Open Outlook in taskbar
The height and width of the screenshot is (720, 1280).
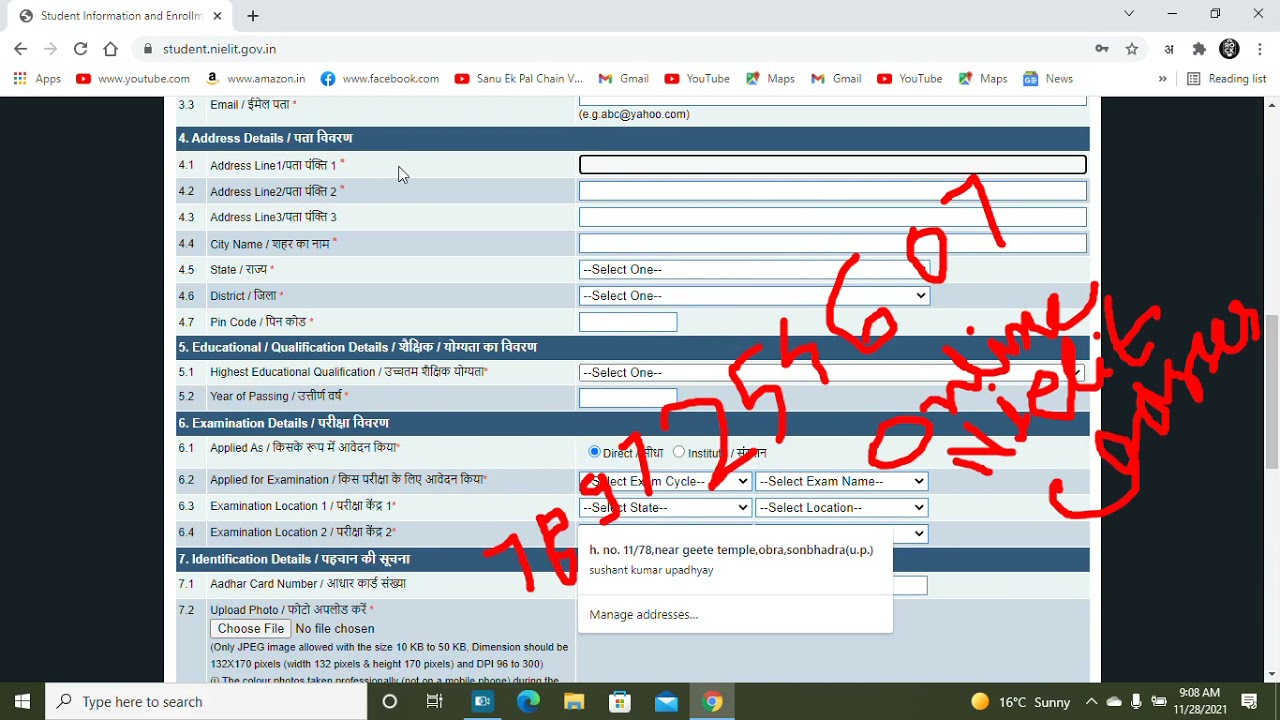(x=482, y=702)
